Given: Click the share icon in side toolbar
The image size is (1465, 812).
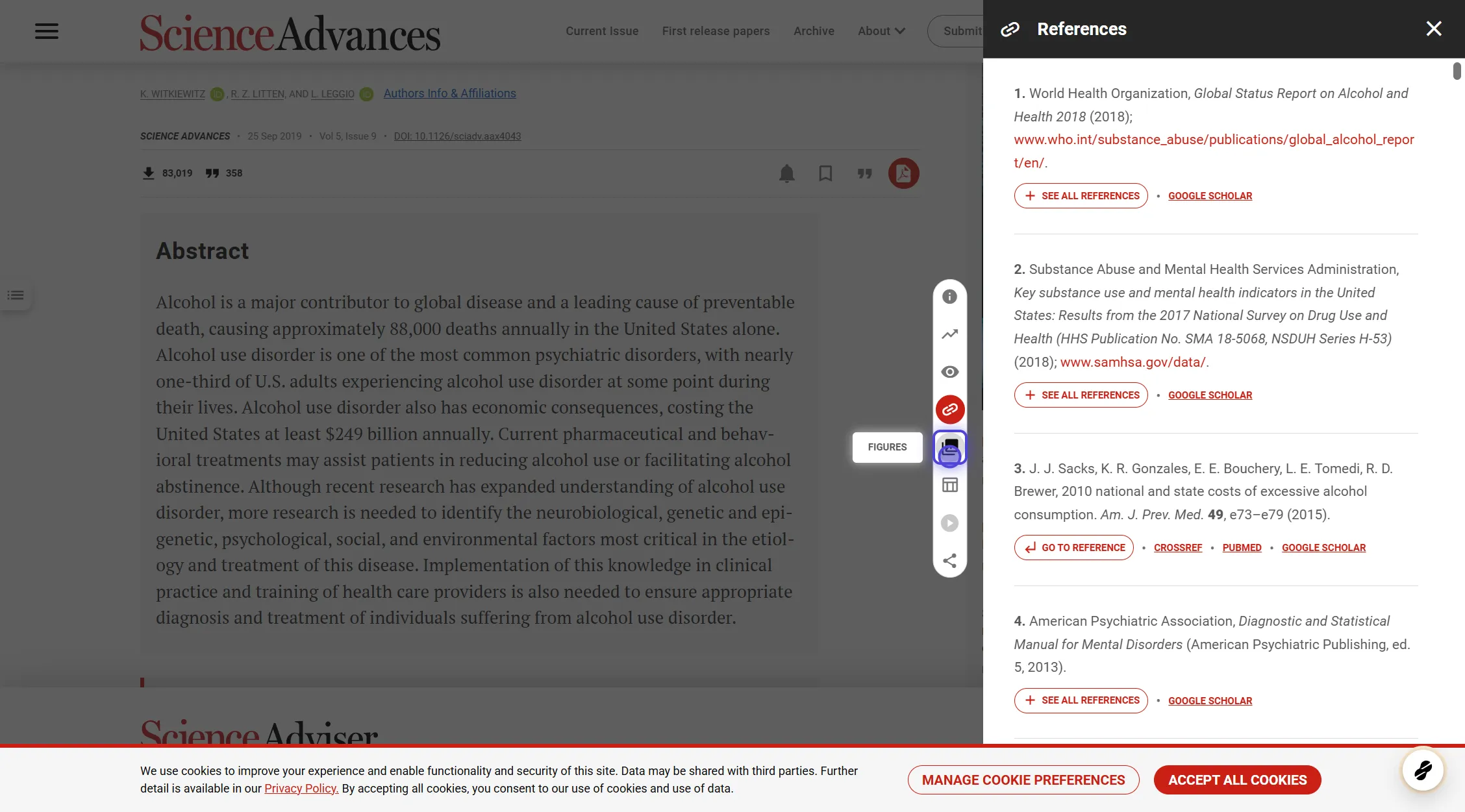Looking at the screenshot, I should point(949,560).
